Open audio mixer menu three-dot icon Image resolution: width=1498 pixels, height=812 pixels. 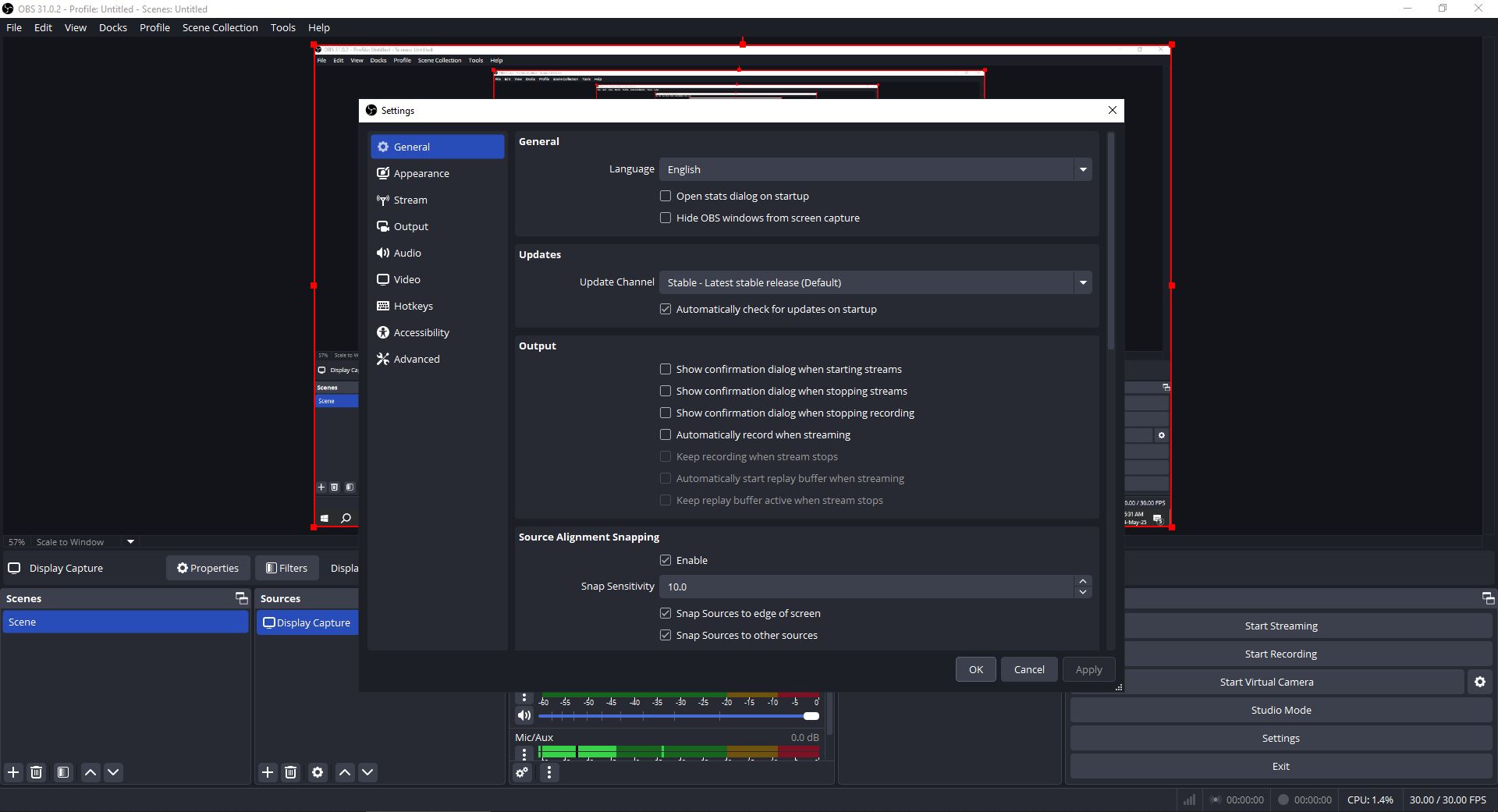[549, 772]
